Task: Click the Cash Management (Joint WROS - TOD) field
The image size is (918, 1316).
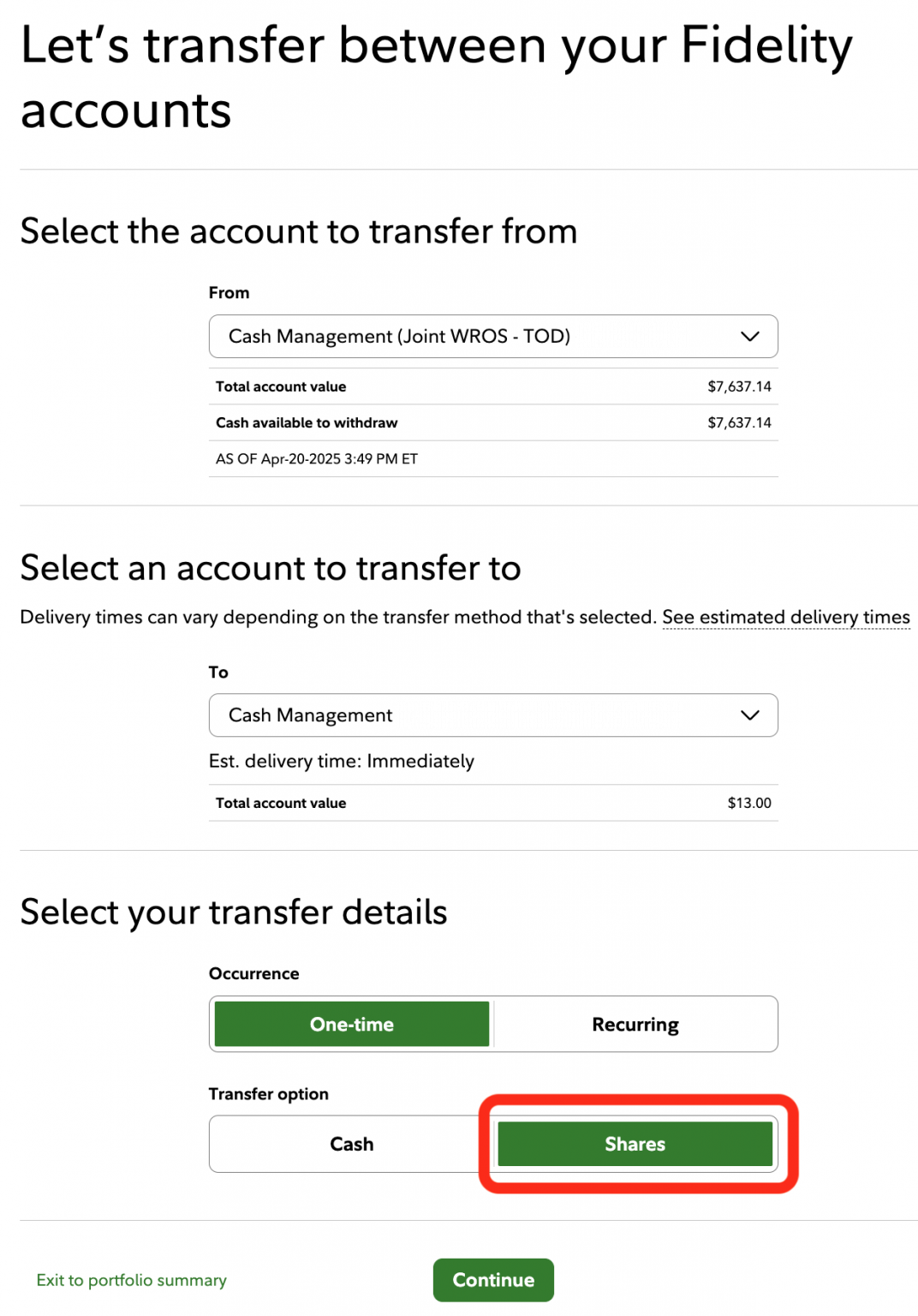Action: coord(428,336)
